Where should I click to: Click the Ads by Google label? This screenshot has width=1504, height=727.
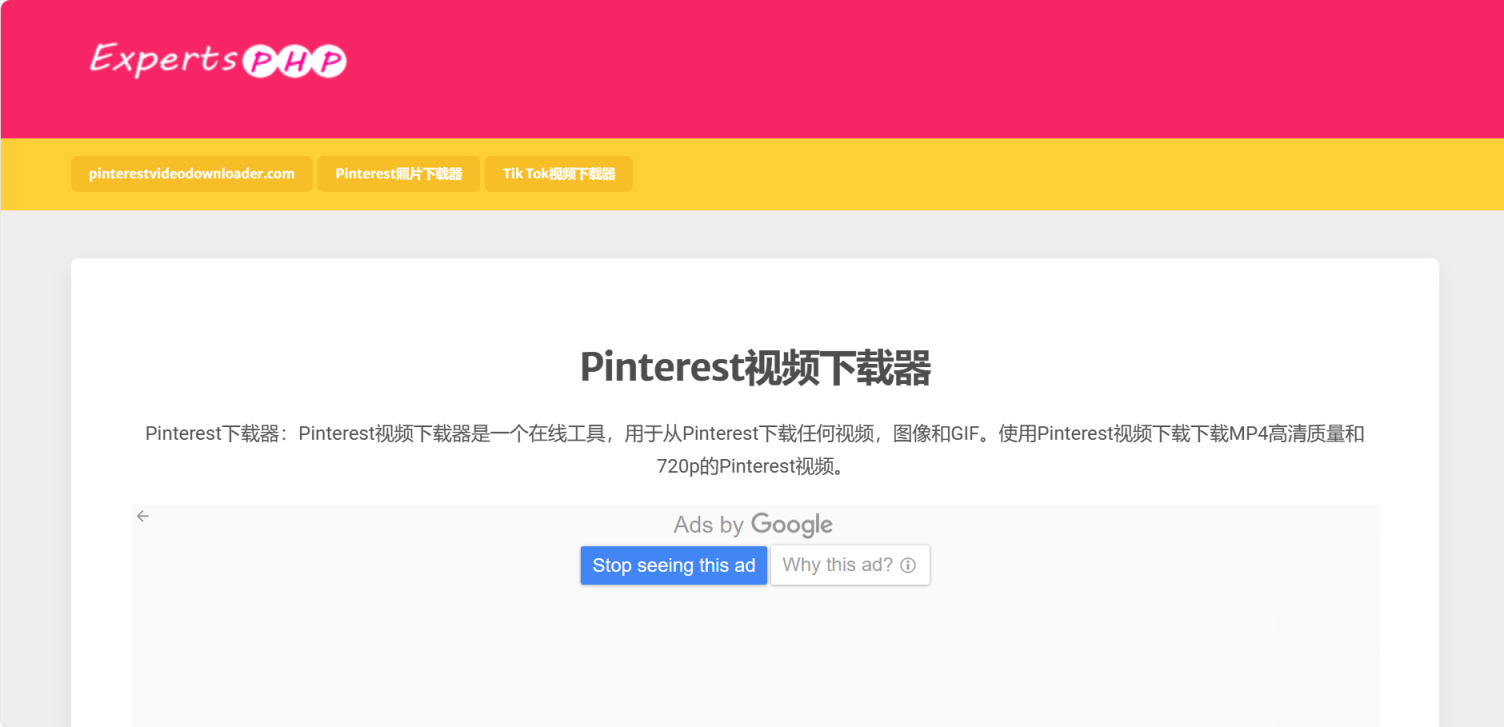[752, 524]
